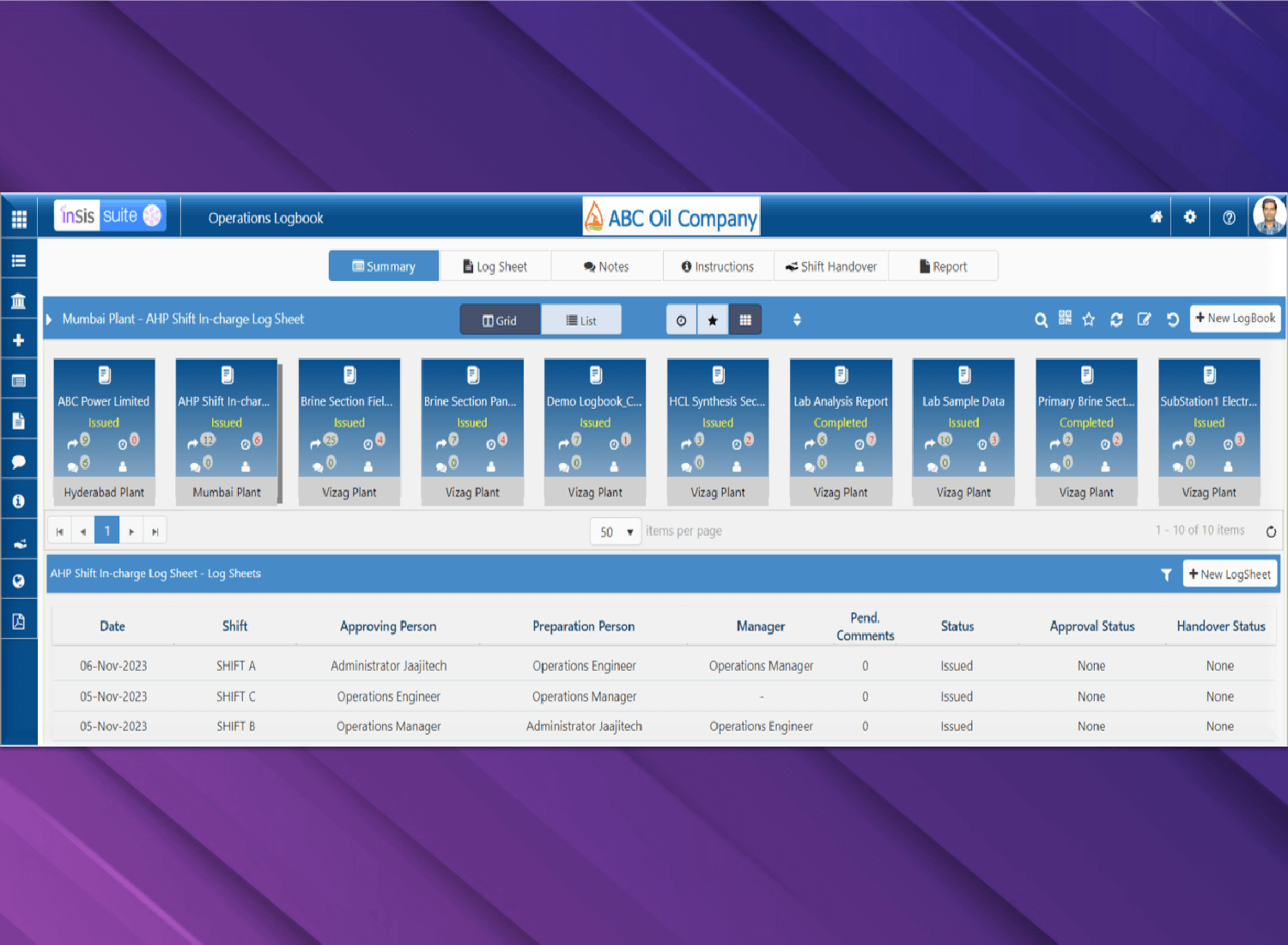
Task: Open the PDF icon in sidebar
Action: click(18, 621)
